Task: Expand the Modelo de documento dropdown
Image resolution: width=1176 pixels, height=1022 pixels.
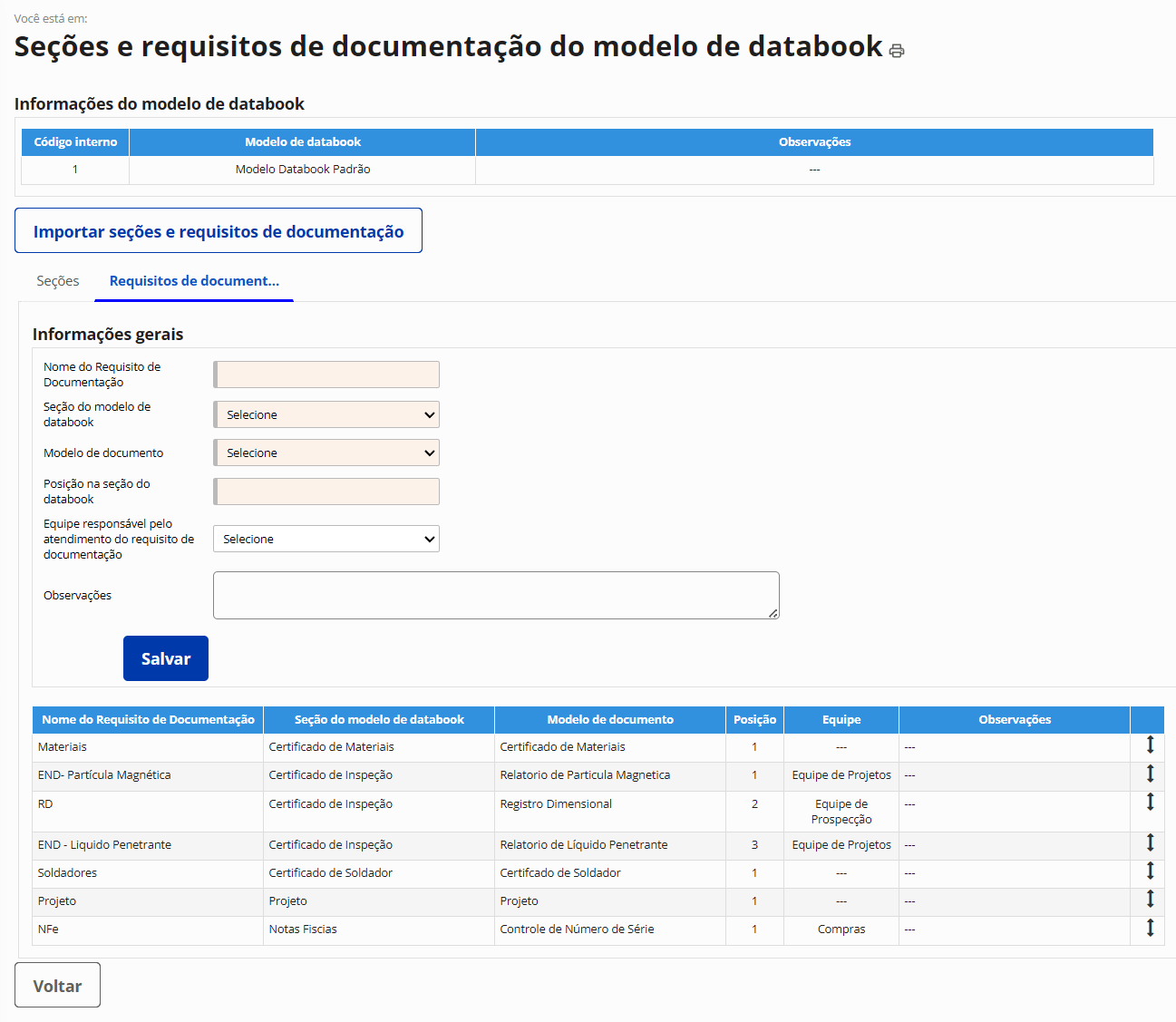Action: 327,453
